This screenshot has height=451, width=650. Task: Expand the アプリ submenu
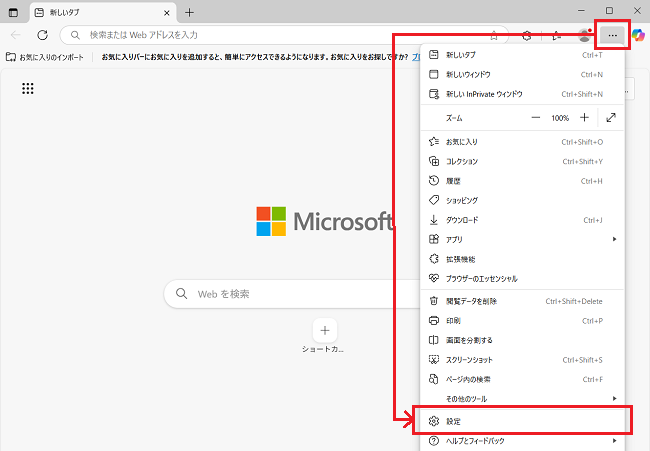[x=520, y=239]
